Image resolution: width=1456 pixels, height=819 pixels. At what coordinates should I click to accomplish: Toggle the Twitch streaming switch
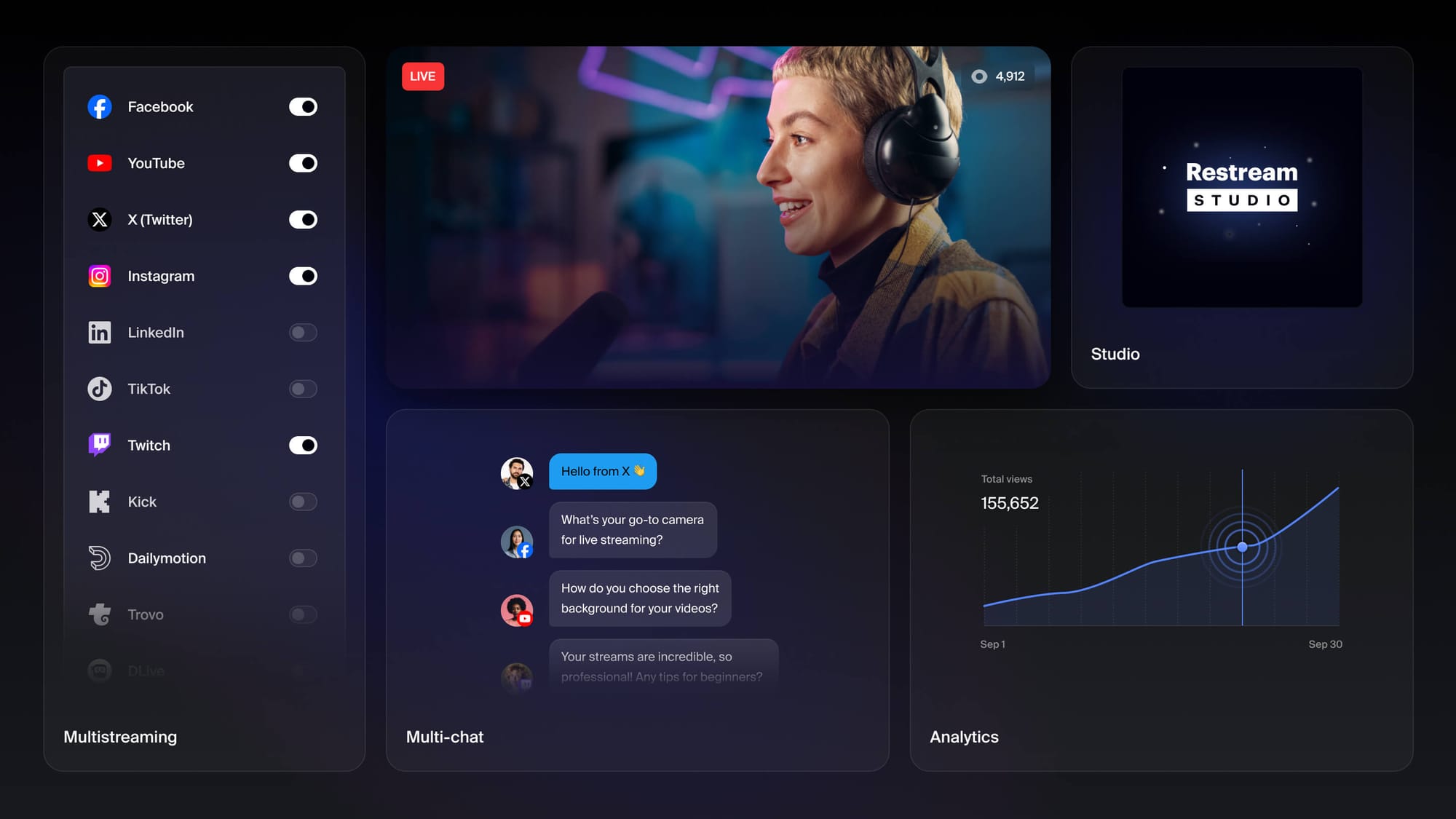(302, 444)
